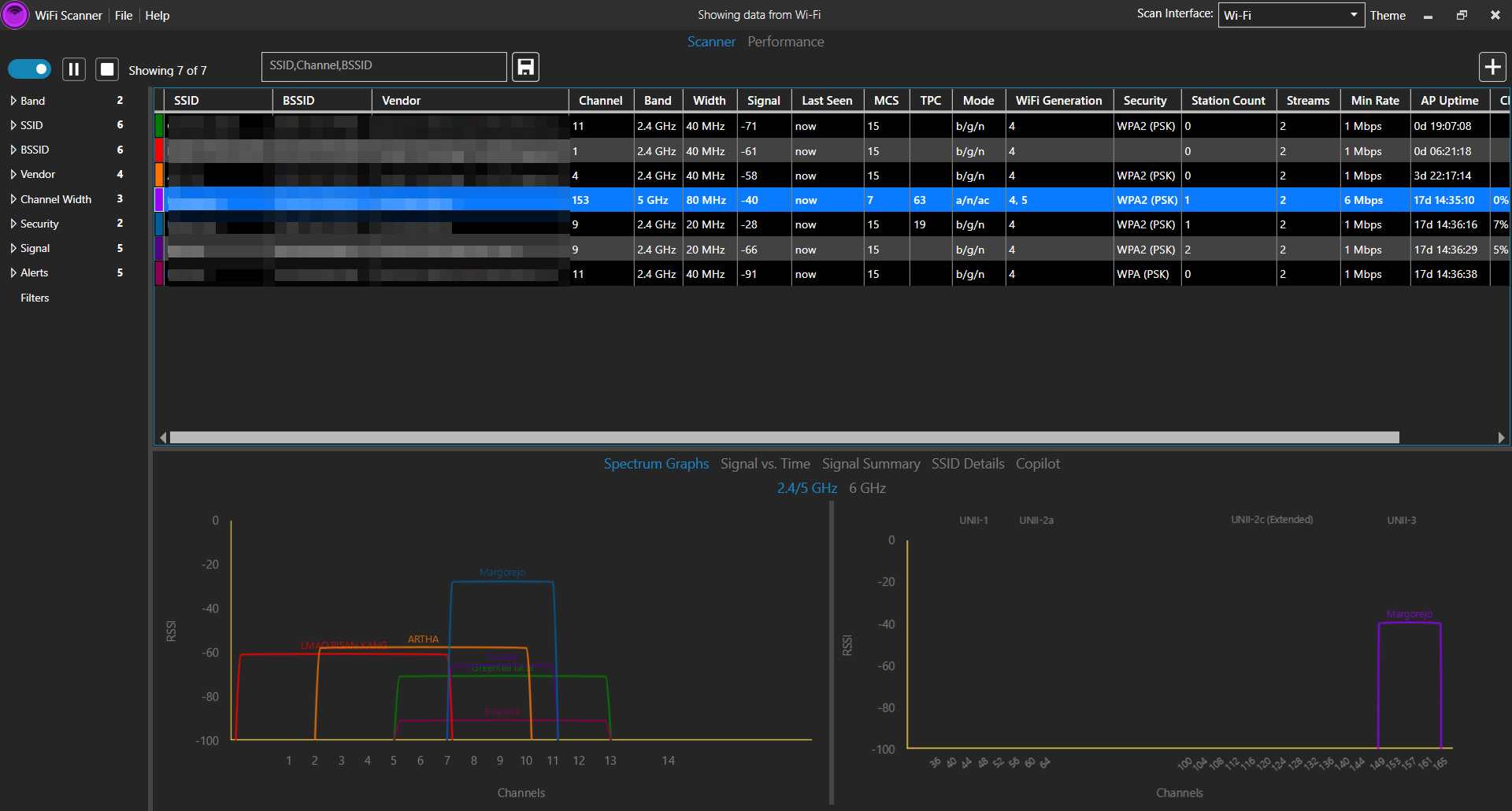This screenshot has width=1512, height=811.
Task: Expand the Channel Width filter group
Action: pos(13,199)
